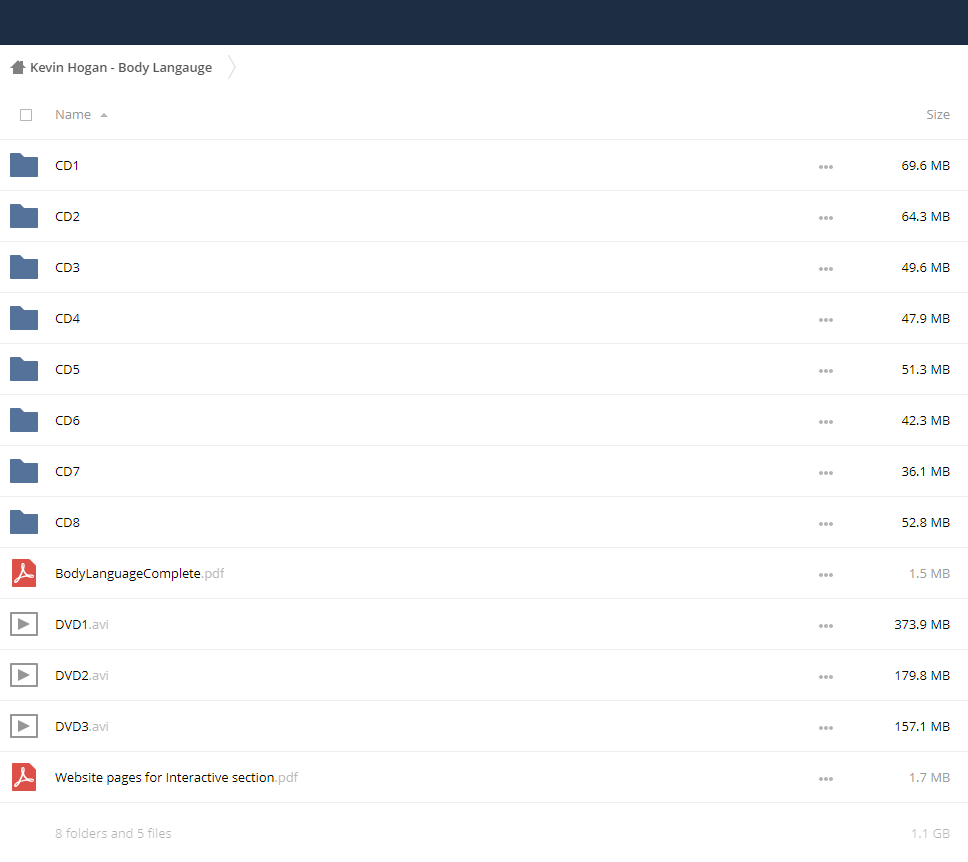Click the video play icon for DVD3.avi
Viewport: 968px width, 862px height.
click(24, 726)
